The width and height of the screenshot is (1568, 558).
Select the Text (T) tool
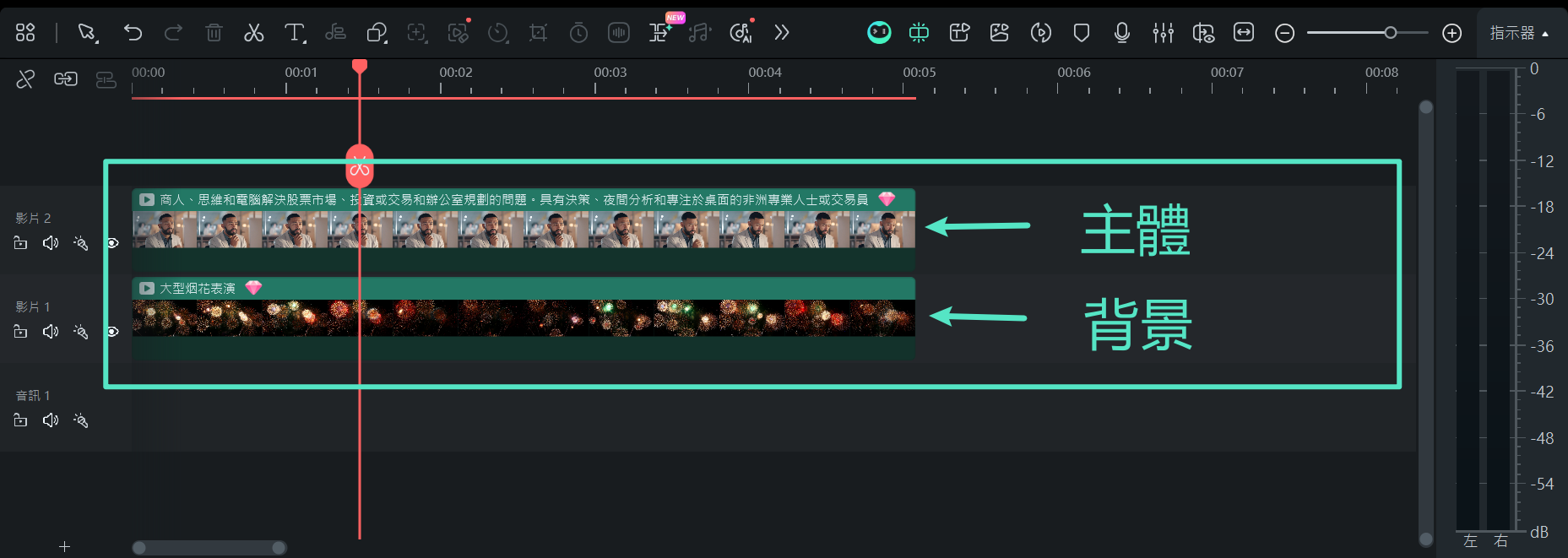[293, 33]
